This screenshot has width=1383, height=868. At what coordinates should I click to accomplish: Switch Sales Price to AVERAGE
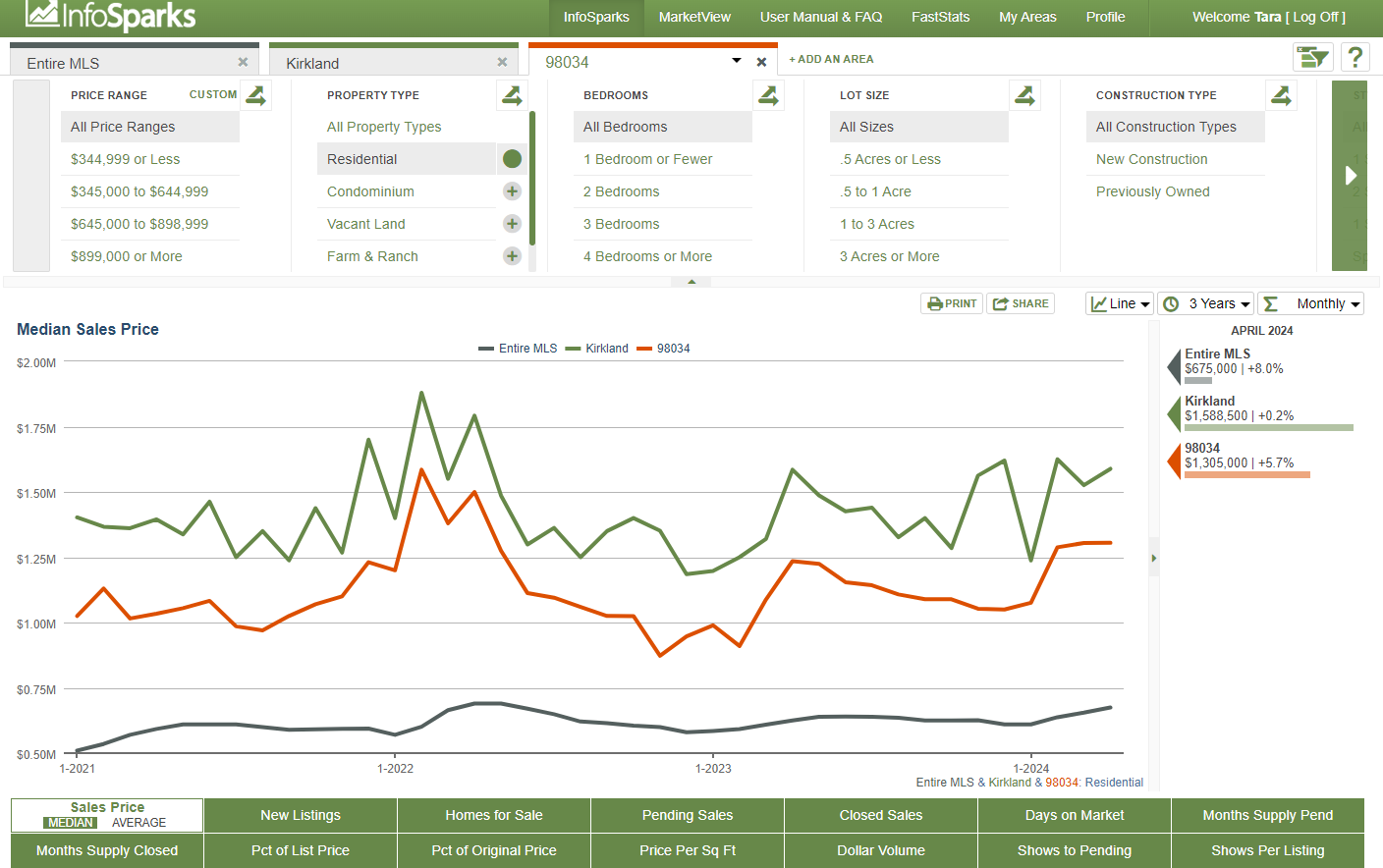pyautogui.click(x=138, y=823)
